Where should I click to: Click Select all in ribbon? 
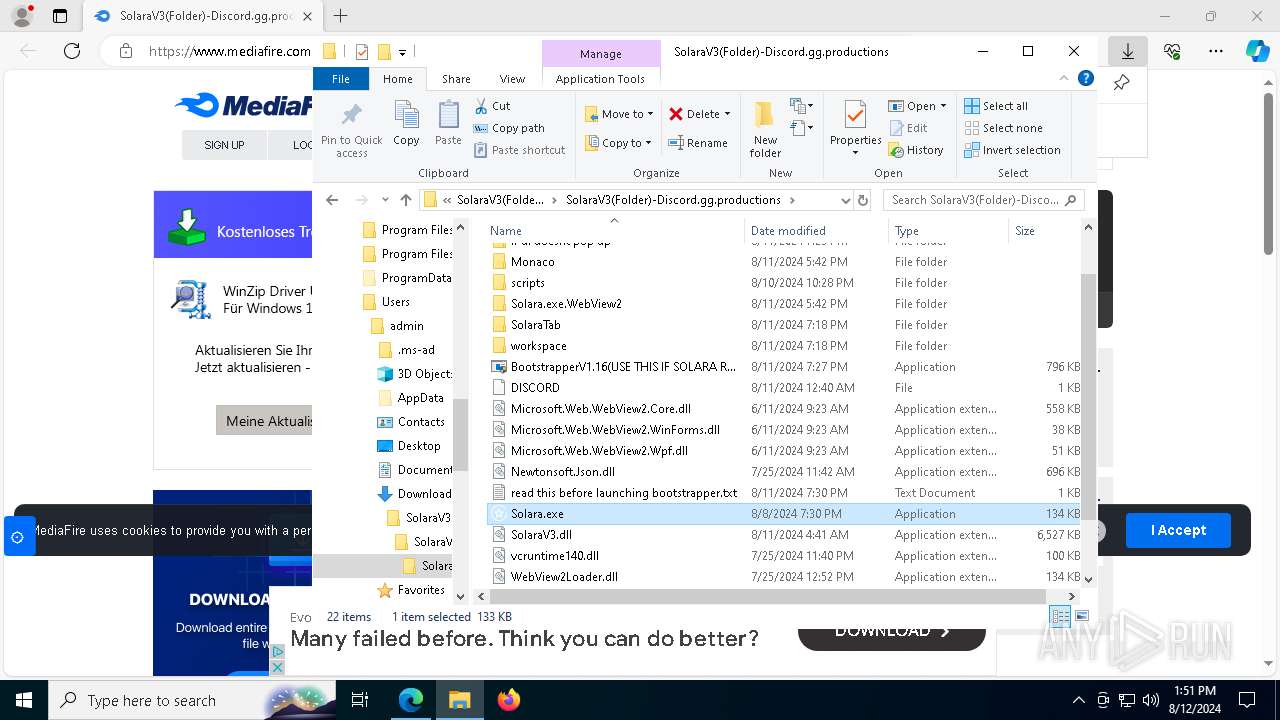pyautogui.click(x=996, y=106)
